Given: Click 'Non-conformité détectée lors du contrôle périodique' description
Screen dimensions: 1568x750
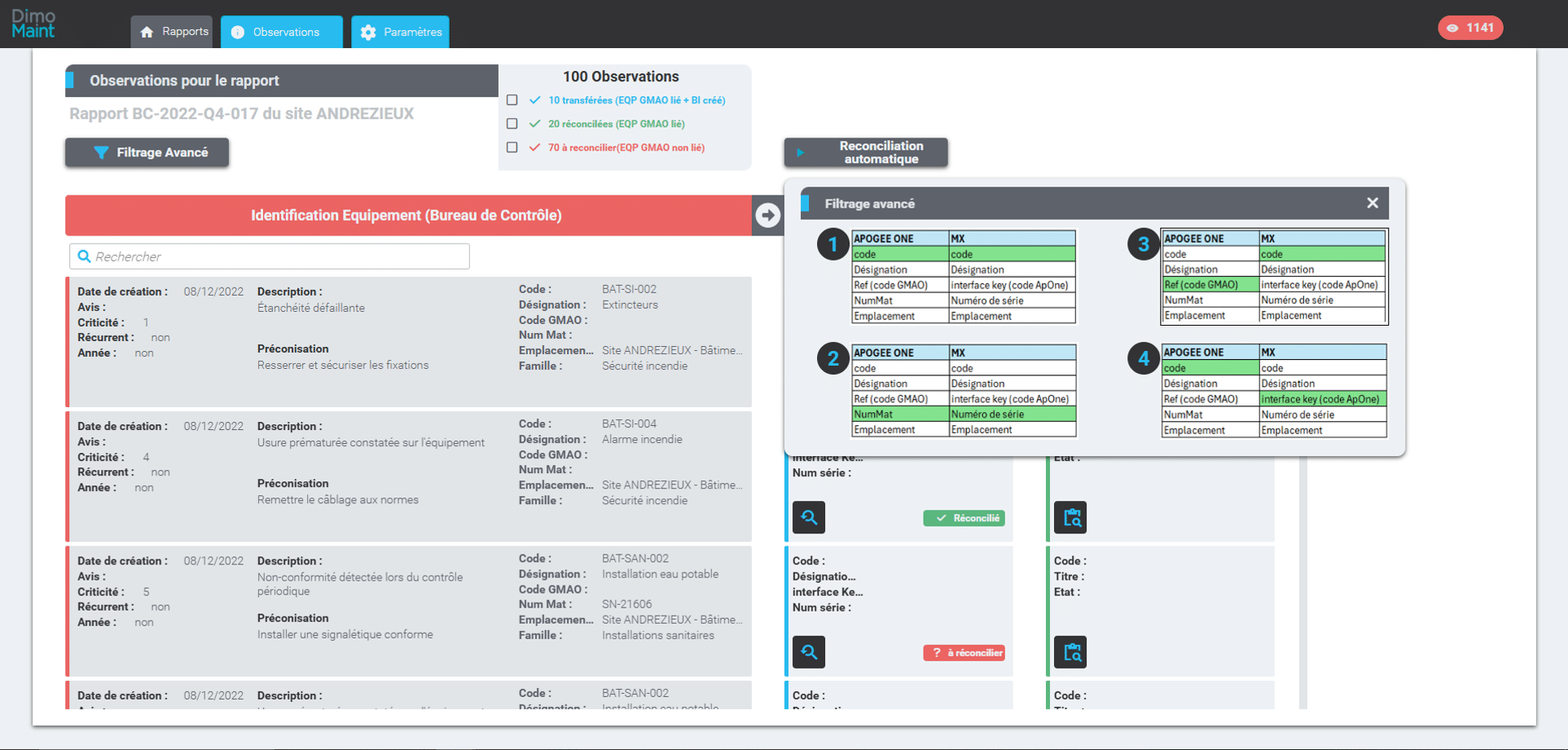Looking at the screenshot, I should click(x=360, y=584).
